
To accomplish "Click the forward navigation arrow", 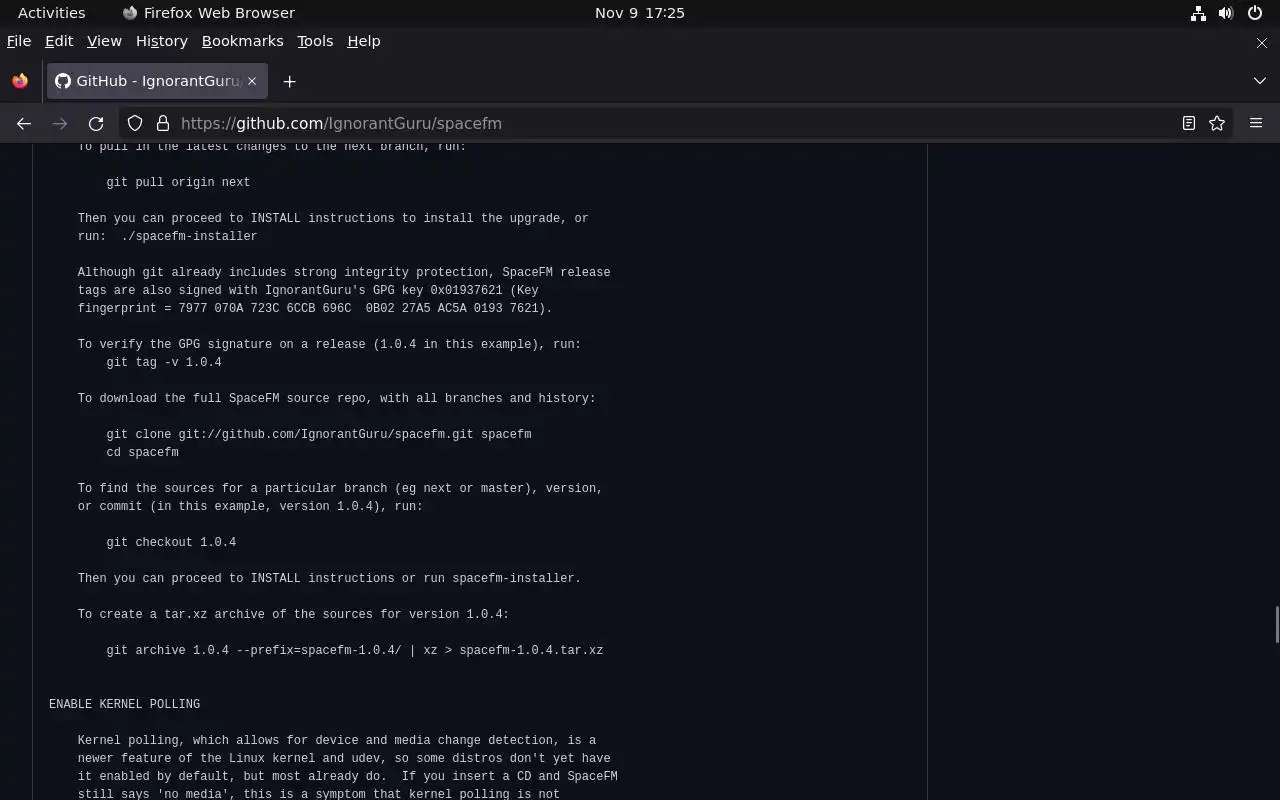I will (60, 123).
